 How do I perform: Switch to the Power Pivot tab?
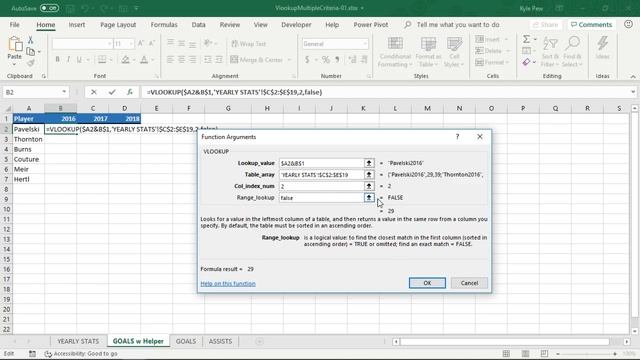click(x=371, y=24)
